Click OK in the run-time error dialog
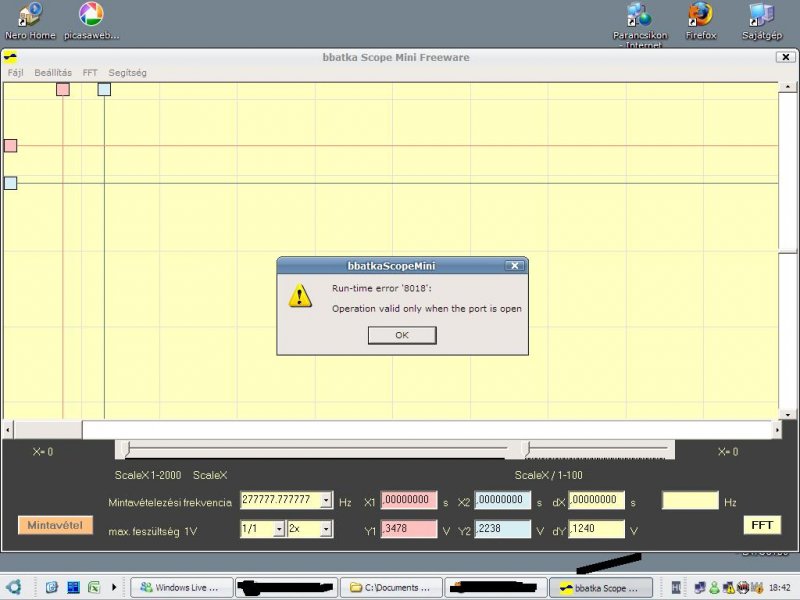Image resolution: width=800 pixels, height=600 pixels. pyautogui.click(x=402, y=335)
